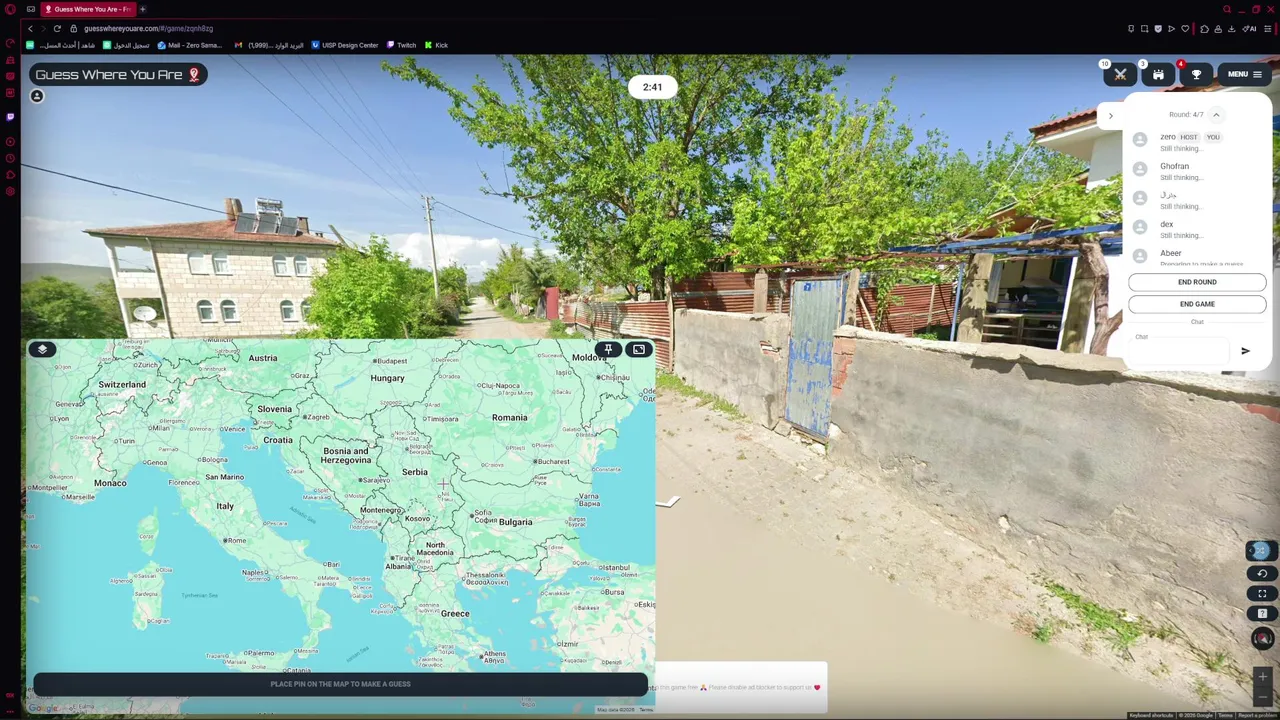
Task: Click the browser address bar URL
Action: [x=148, y=29]
